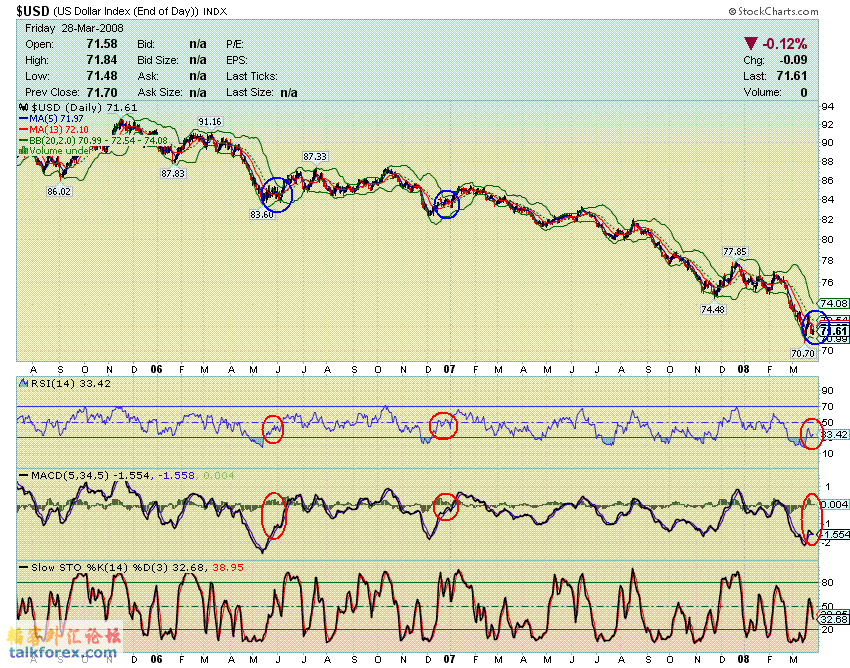The height and width of the screenshot is (668, 850).
Task: Click the Chg value -0.09
Action: pyautogui.click(x=794, y=60)
